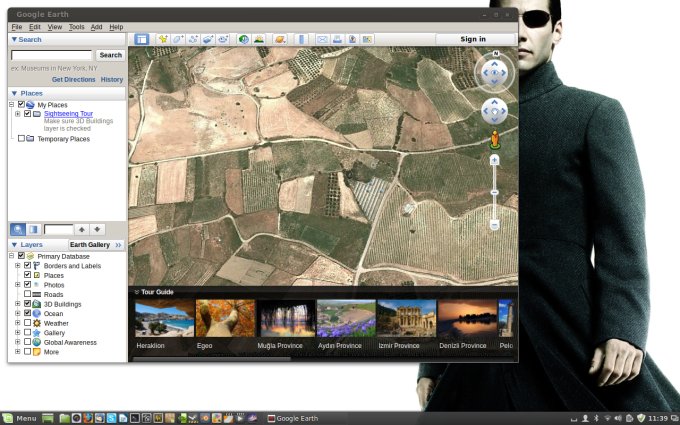Click the zoom out minus button
The image size is (680, 425).
click(x=494, y=225)
